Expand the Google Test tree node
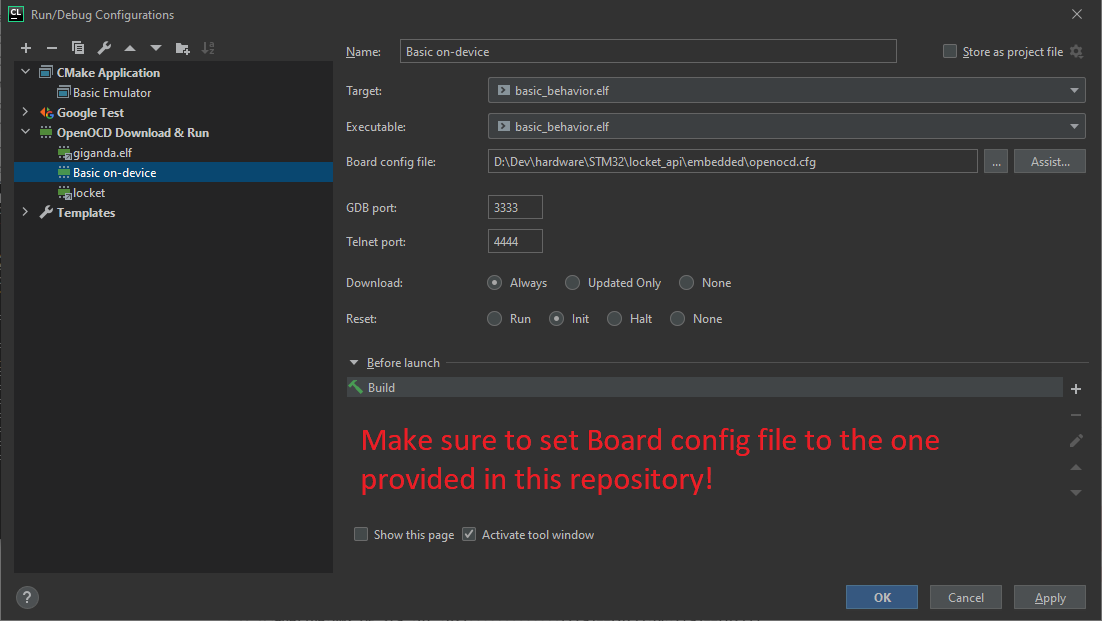The image size is (1102, 621). coord(26,112)
